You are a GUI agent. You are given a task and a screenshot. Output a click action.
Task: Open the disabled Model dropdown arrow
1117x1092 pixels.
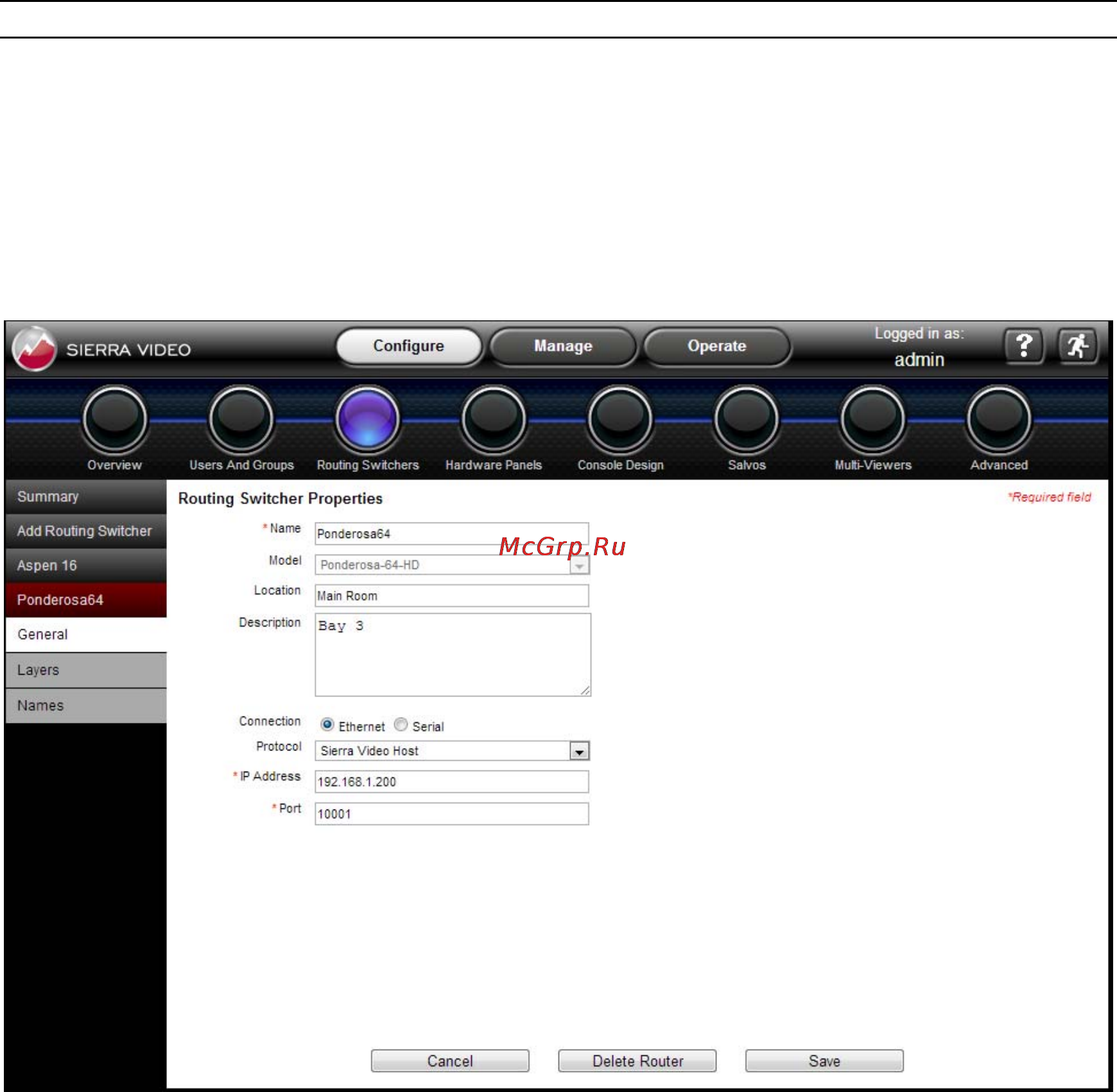point(580,566)
